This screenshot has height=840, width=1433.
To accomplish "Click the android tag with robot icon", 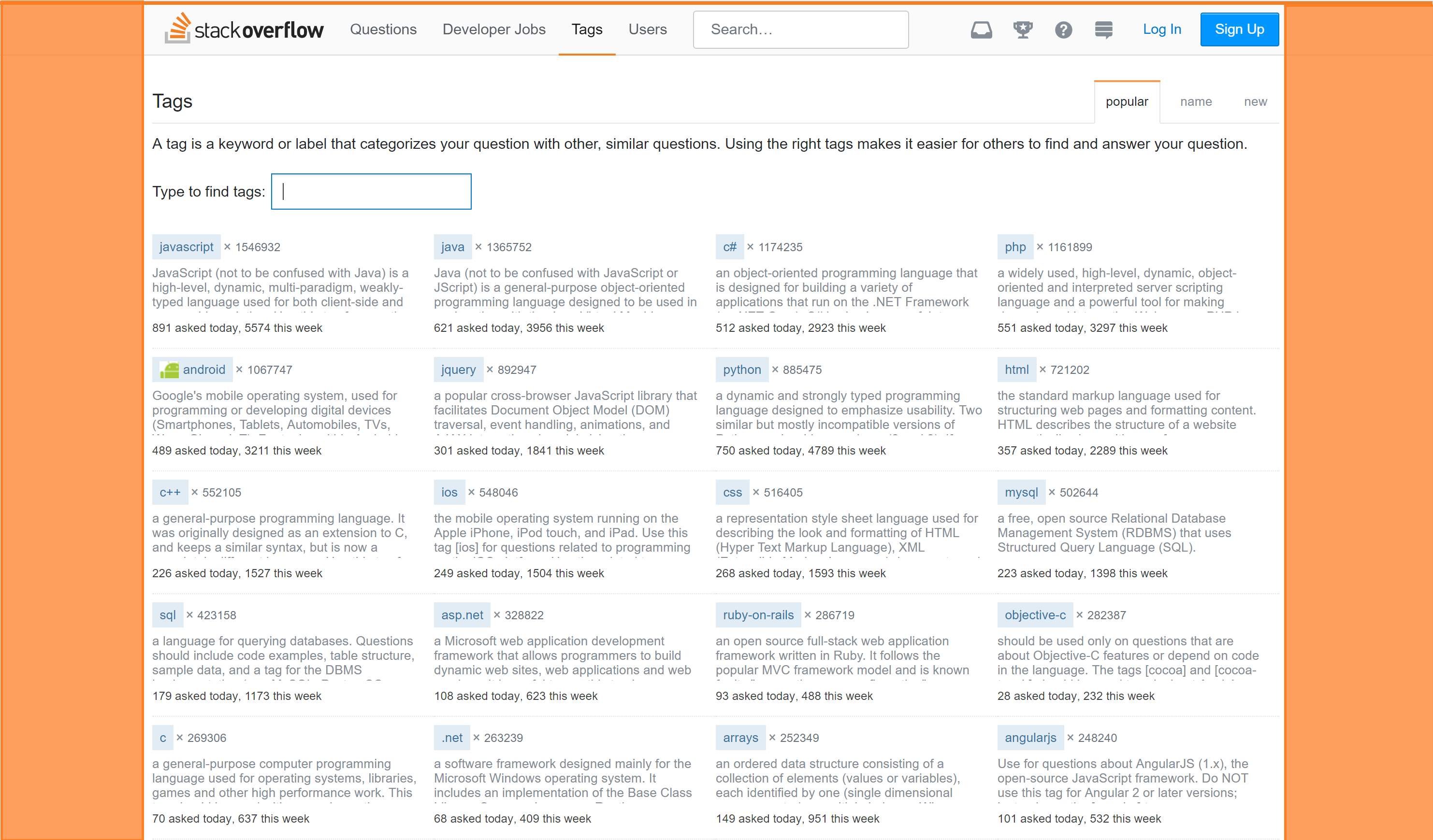I will (x=193, y=370).
